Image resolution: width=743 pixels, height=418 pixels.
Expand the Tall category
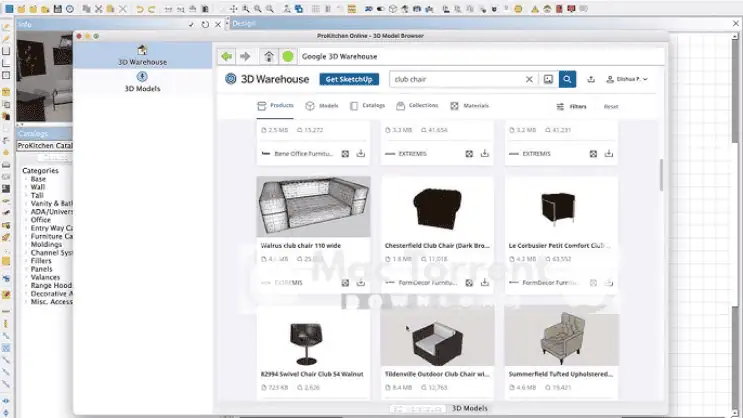[26, 195]
